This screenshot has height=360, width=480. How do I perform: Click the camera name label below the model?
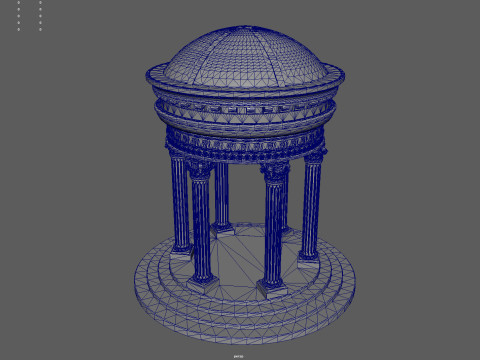point(238,356)
